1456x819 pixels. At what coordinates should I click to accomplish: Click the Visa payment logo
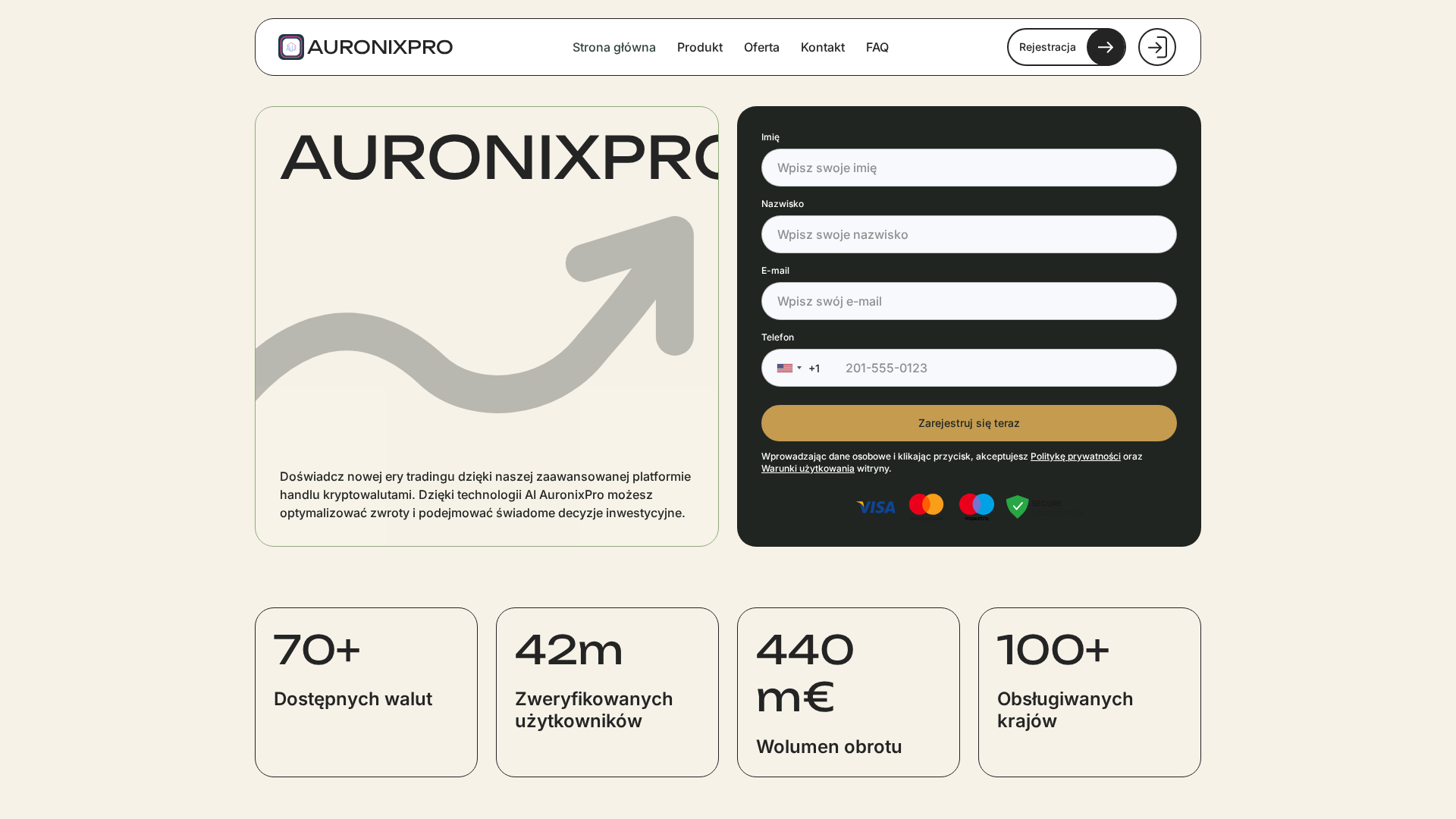click(x=876, y=507)
